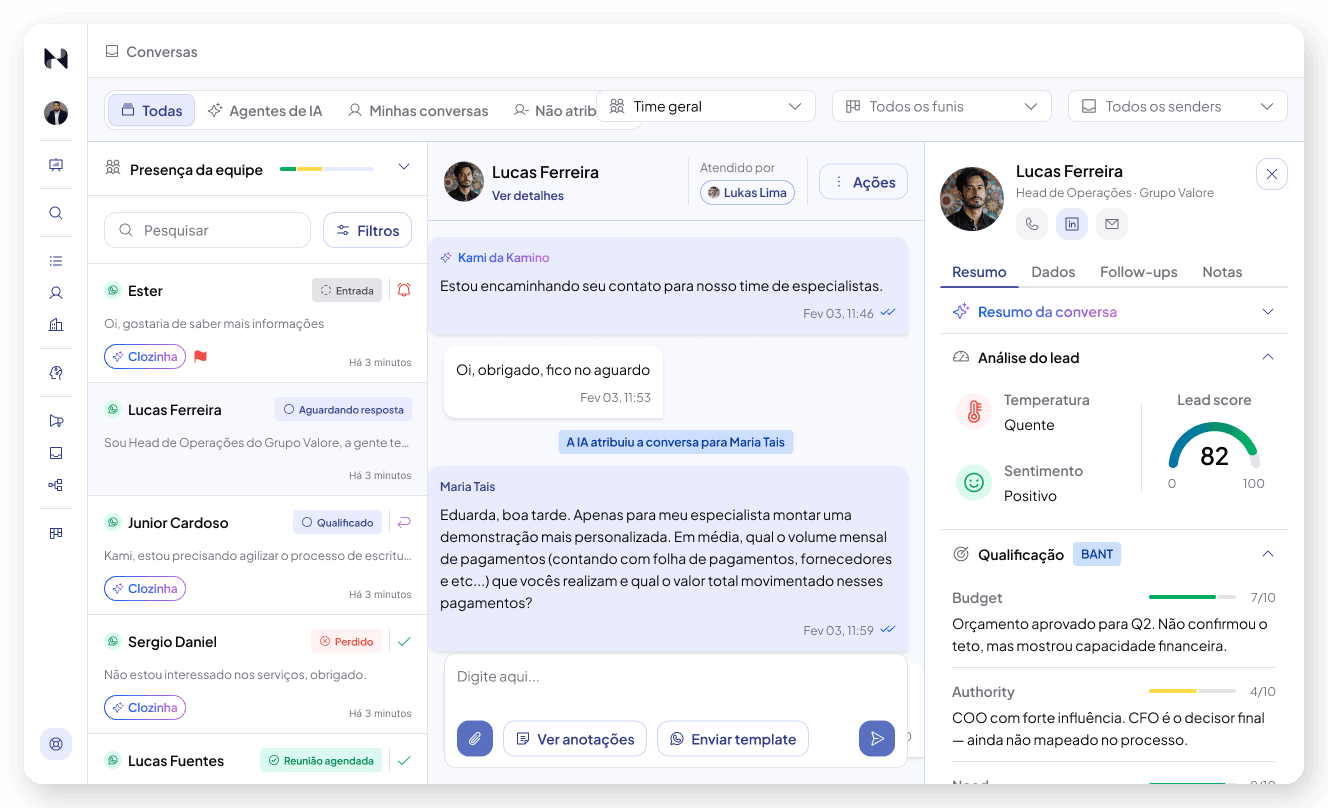1328x808 pixels.
Task: Open the Follow-ups tab
Action: [1139, 272]
